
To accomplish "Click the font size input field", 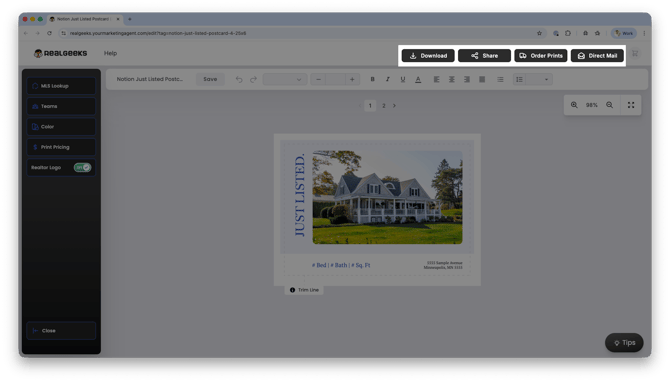I will tap(335, 79).
